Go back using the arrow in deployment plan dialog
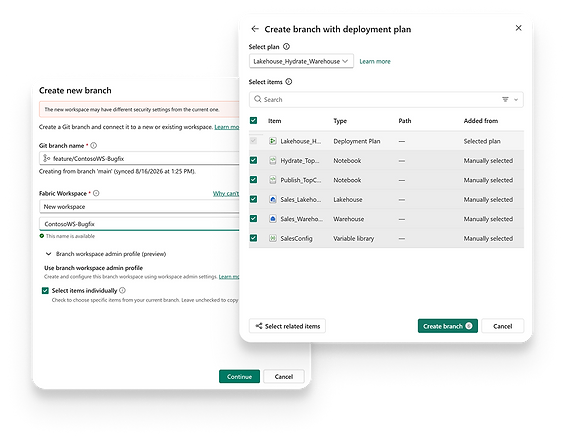Viewport: 565px width, 441px height. [x=255, y=29]
